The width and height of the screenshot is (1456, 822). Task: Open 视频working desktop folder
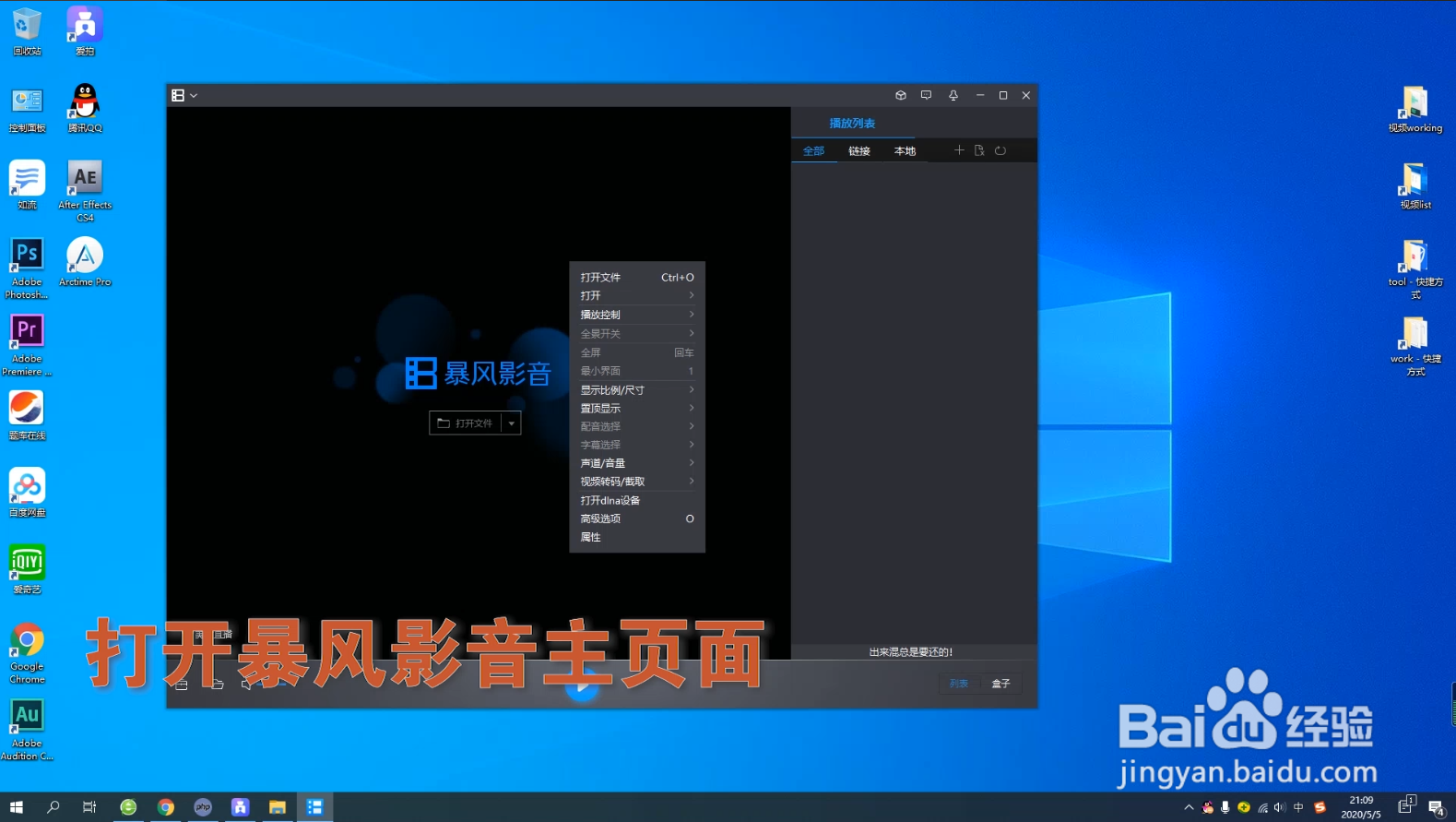tap(1415, 109)
